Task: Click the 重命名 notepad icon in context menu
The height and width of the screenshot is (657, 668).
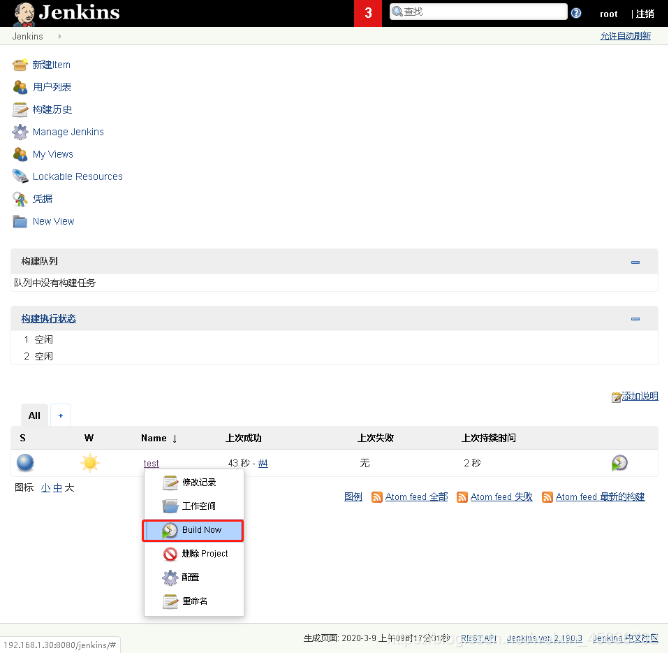Action: point(170,602)
